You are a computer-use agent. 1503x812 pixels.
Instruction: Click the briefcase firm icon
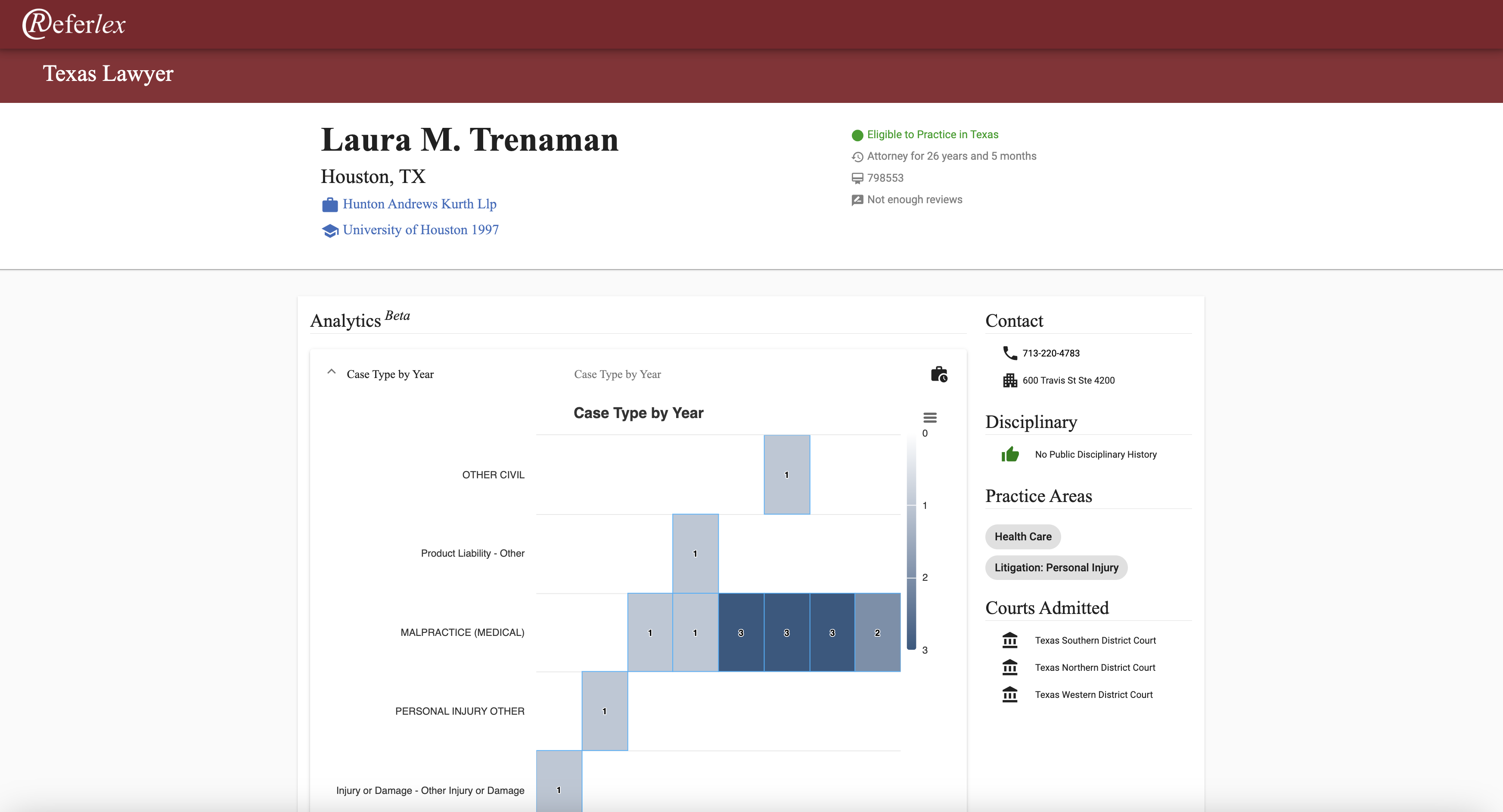pyautogui.click(x=329, y=205)
